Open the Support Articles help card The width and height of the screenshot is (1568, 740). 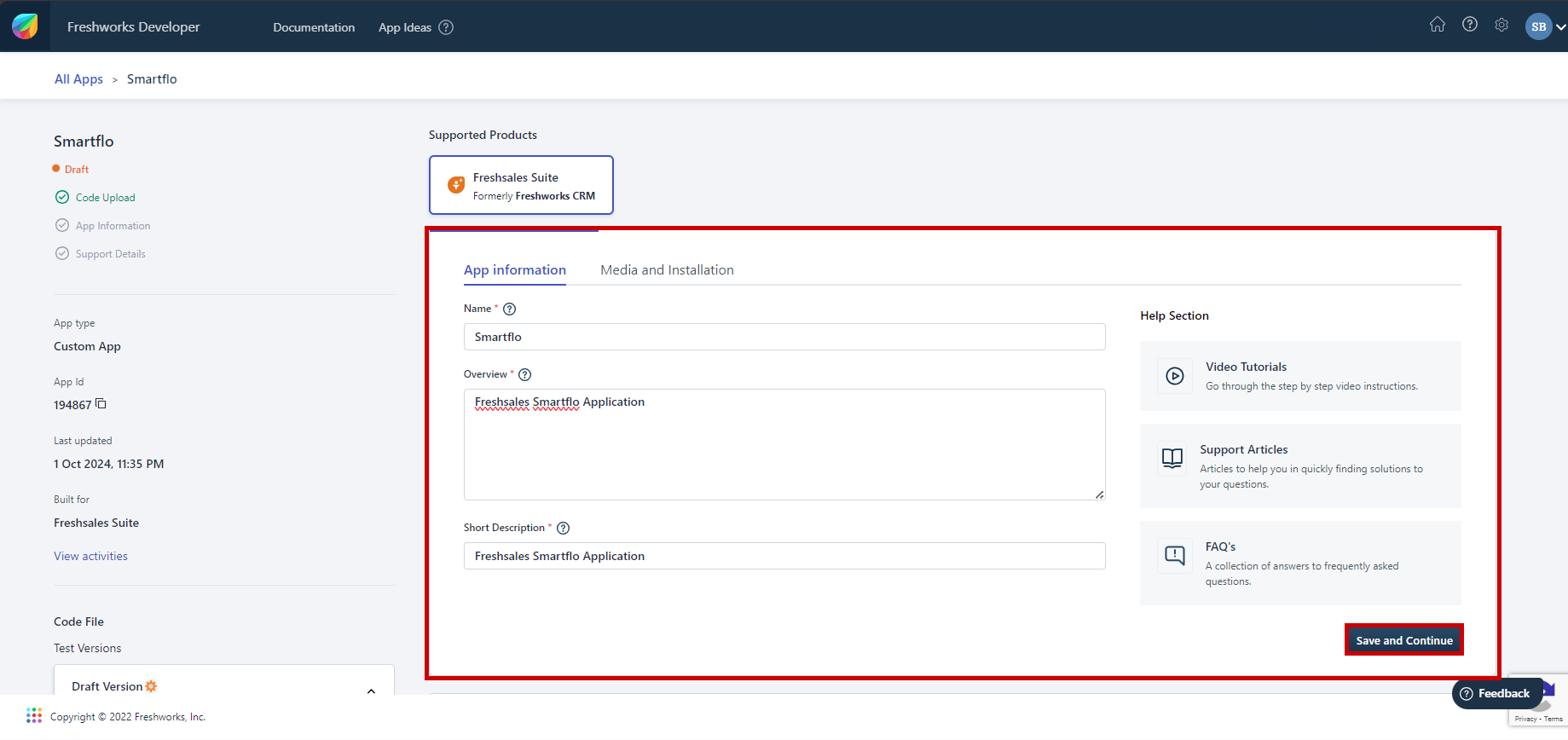(1300, 466)
